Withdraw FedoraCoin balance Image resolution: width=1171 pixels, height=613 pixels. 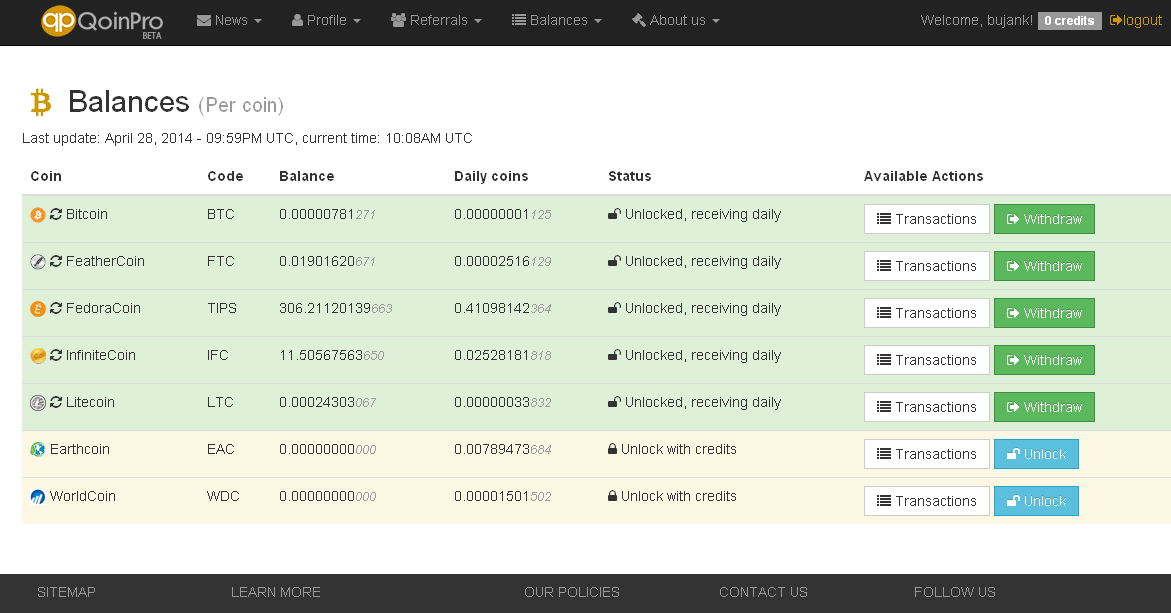coord(1044,314)
